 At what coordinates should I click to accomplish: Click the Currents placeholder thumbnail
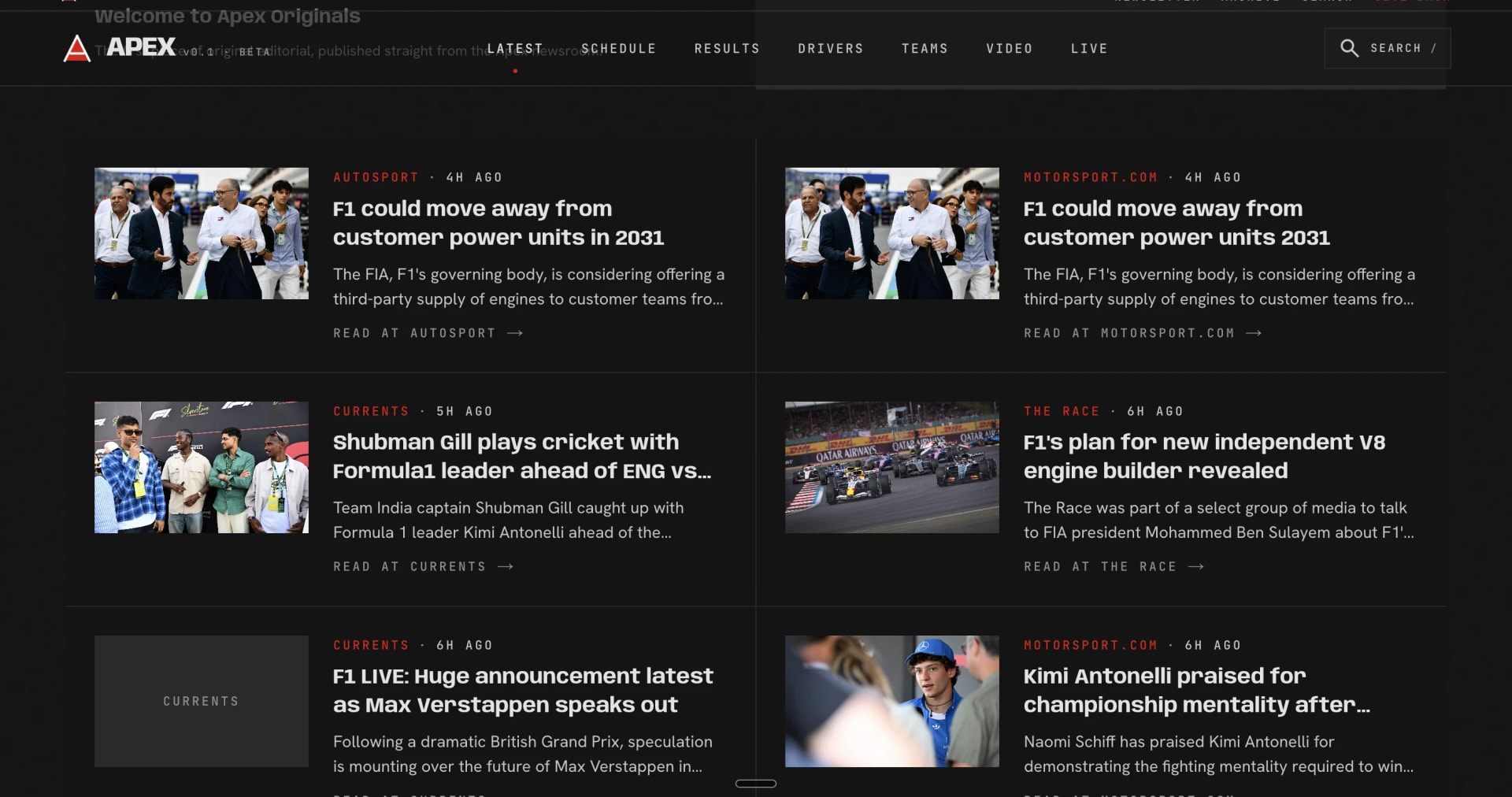202,701
